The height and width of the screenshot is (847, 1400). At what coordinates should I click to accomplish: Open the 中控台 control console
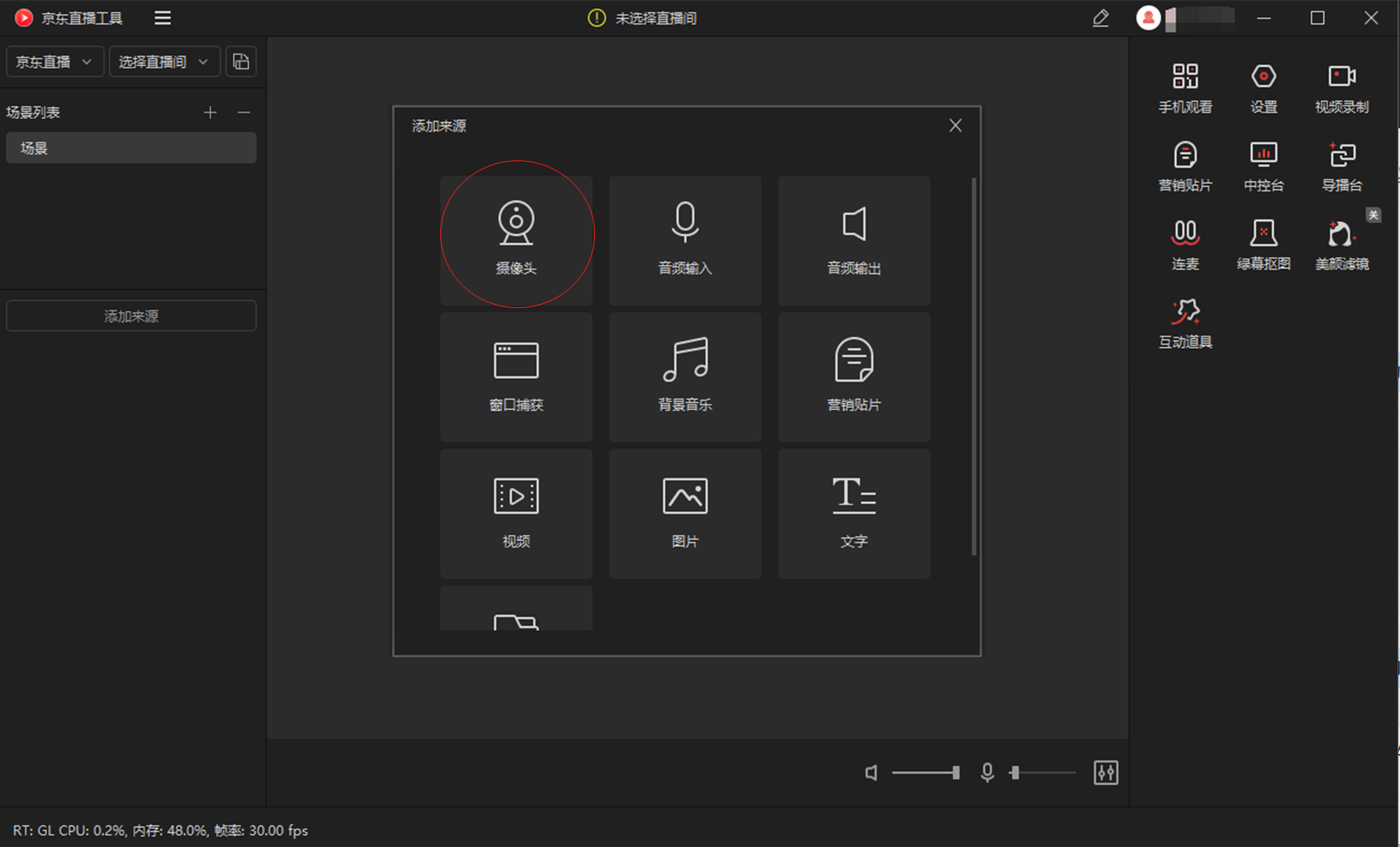click(1264, 166)
